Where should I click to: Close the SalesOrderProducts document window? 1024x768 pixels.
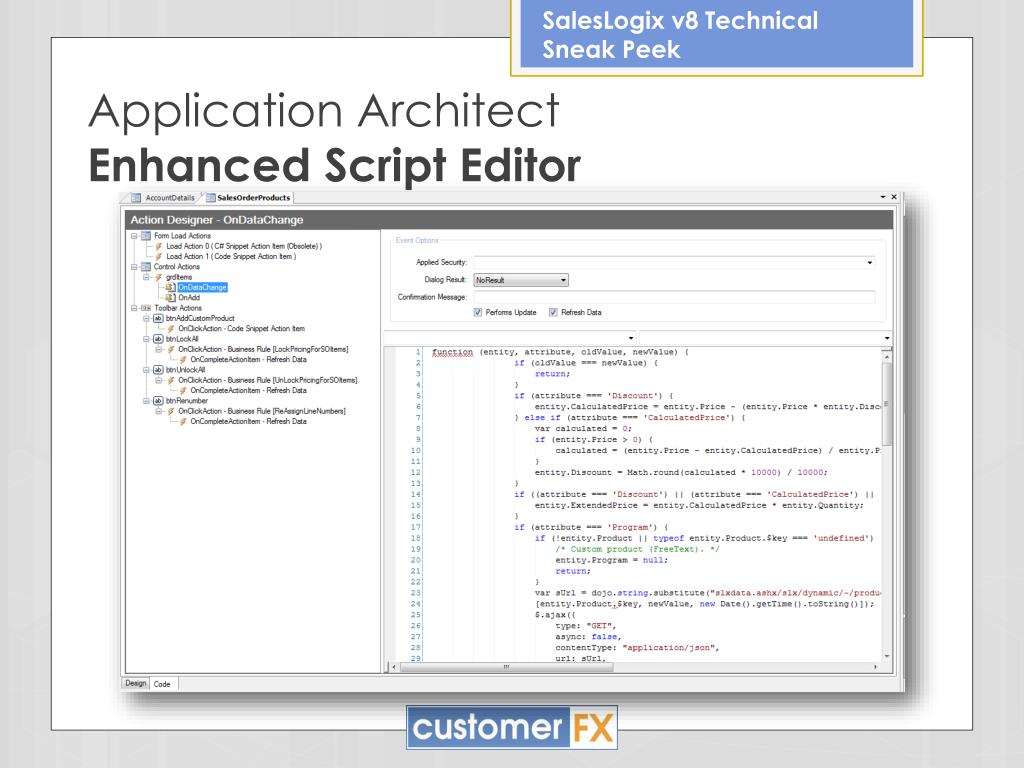(894, 197)
